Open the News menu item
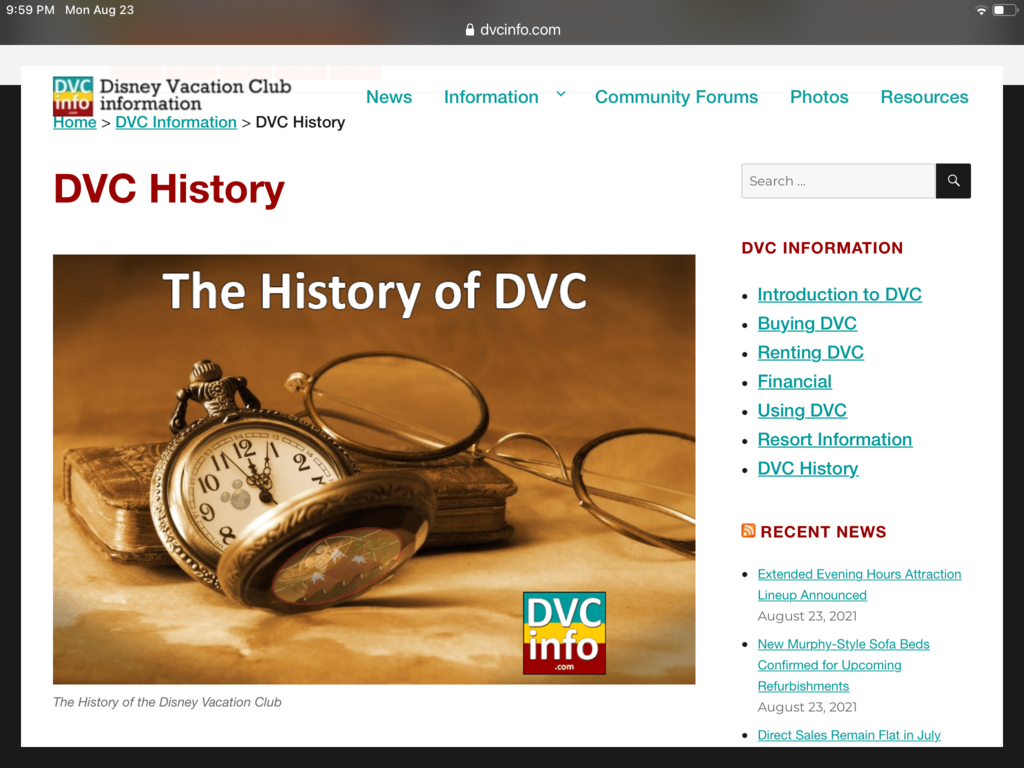The height and width of the screenshot is (768, 1024). click(x=389, y=96)
